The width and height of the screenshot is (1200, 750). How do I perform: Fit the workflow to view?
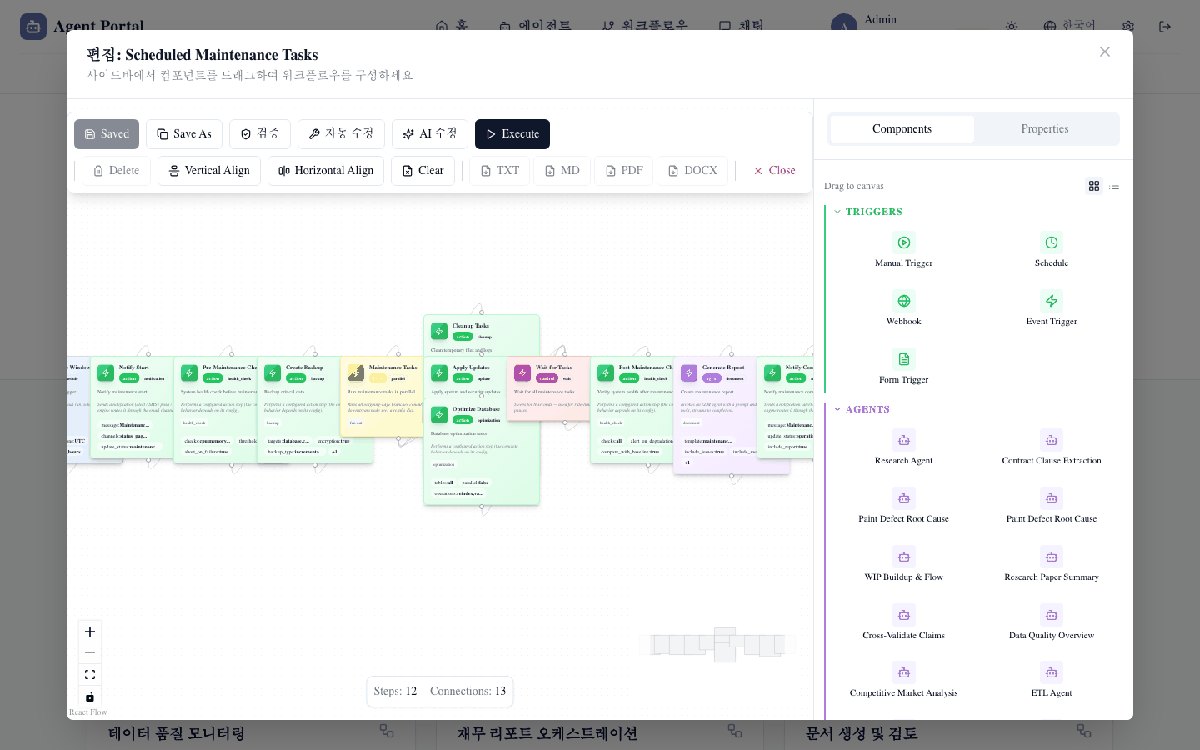pos(90,675)
